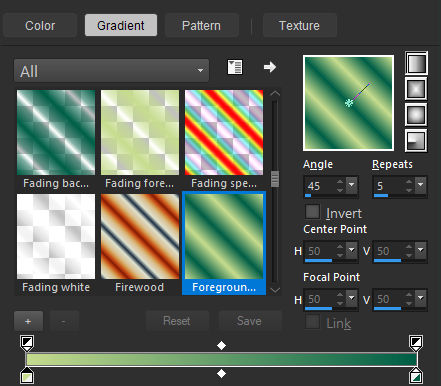The width and height of the screenshot is (441, 386).
Task: Open the Angle value dropdown arrow
Action: [x=352, y=184]
